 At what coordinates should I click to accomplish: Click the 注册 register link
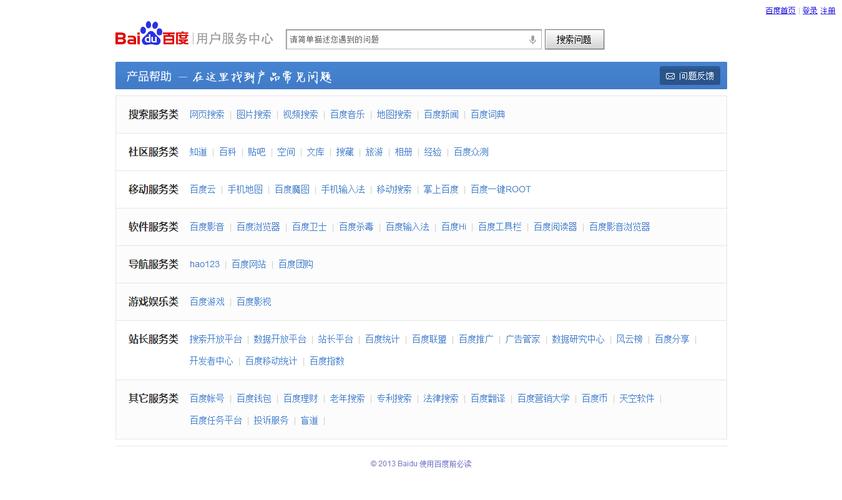click(828, 11)
